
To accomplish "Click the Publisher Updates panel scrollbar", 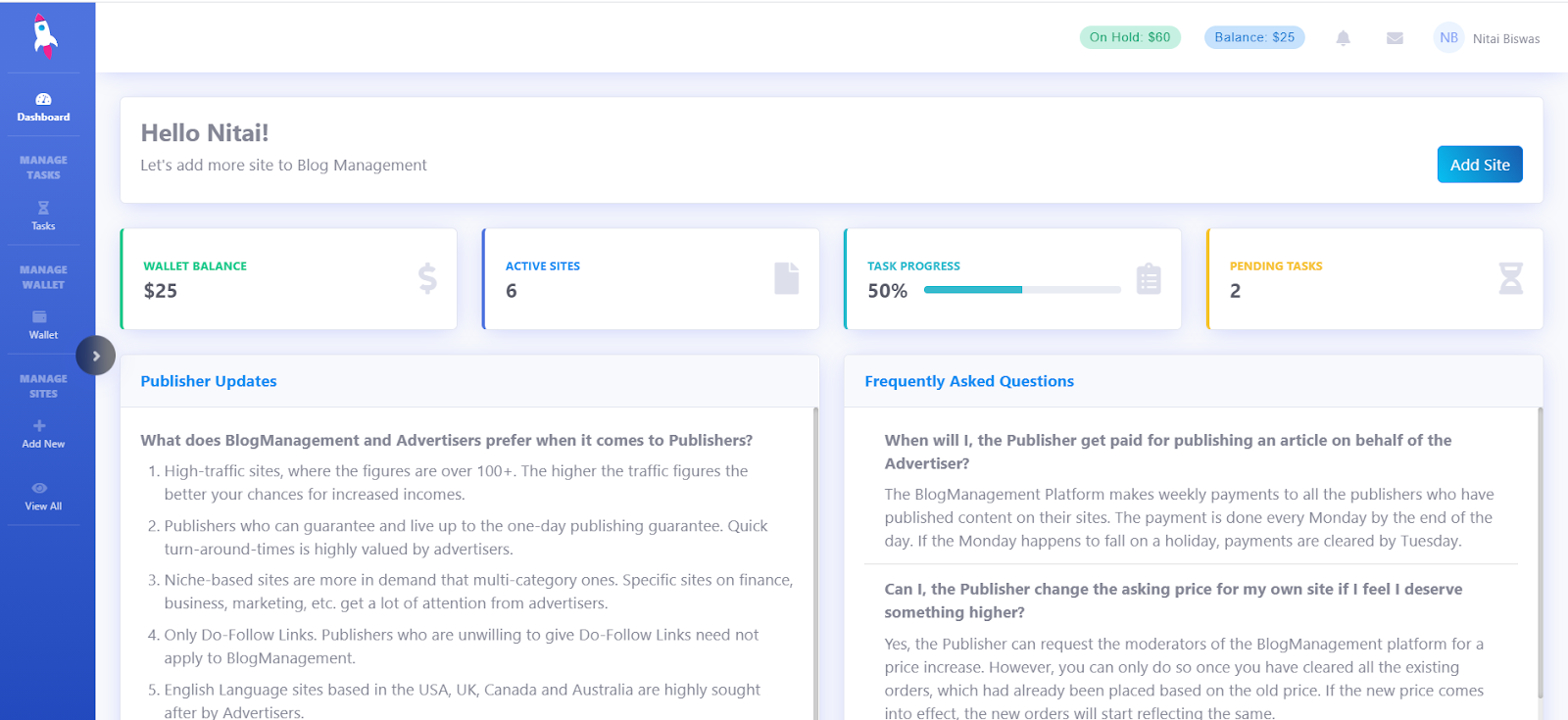I will [815, 563].
